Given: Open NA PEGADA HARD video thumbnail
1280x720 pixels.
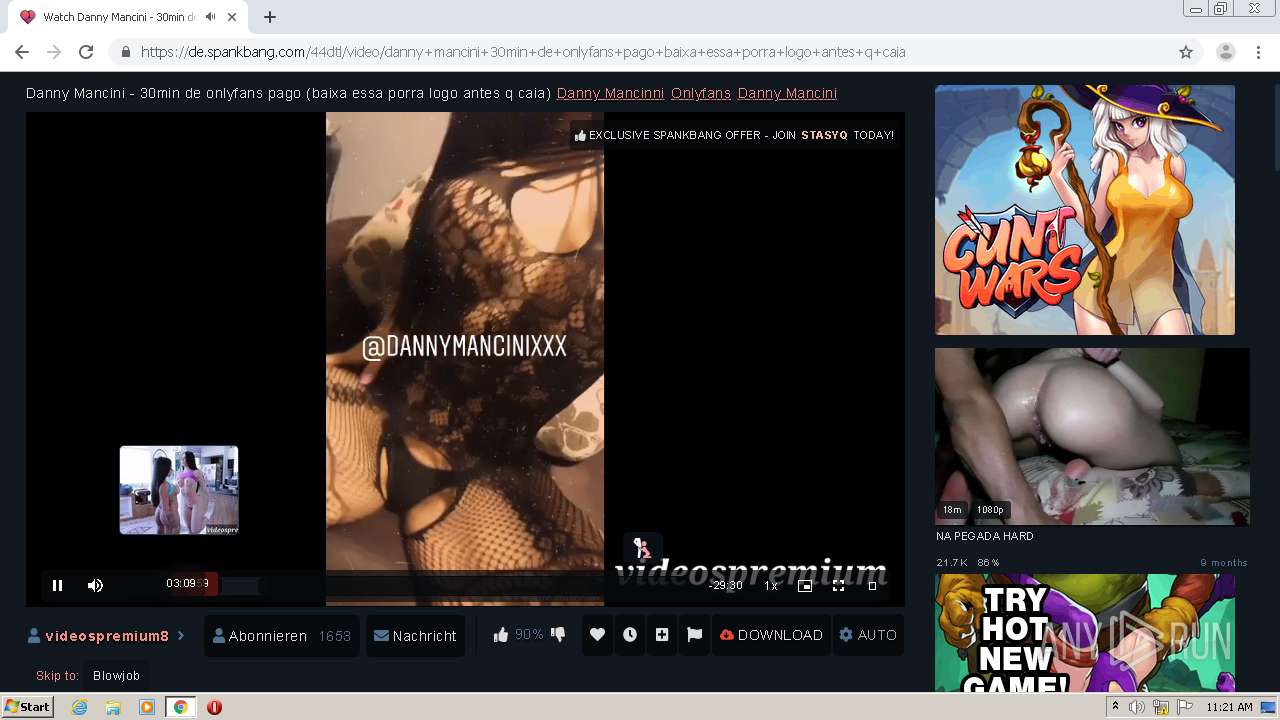Looking at the screenshot, I should coord(1092,436).
